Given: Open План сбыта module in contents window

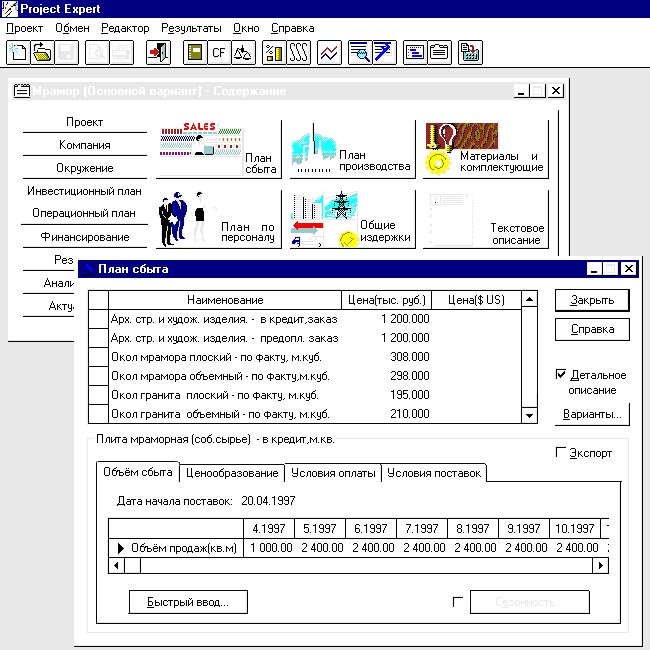Looking at the screenshot, I should (219, 149).
